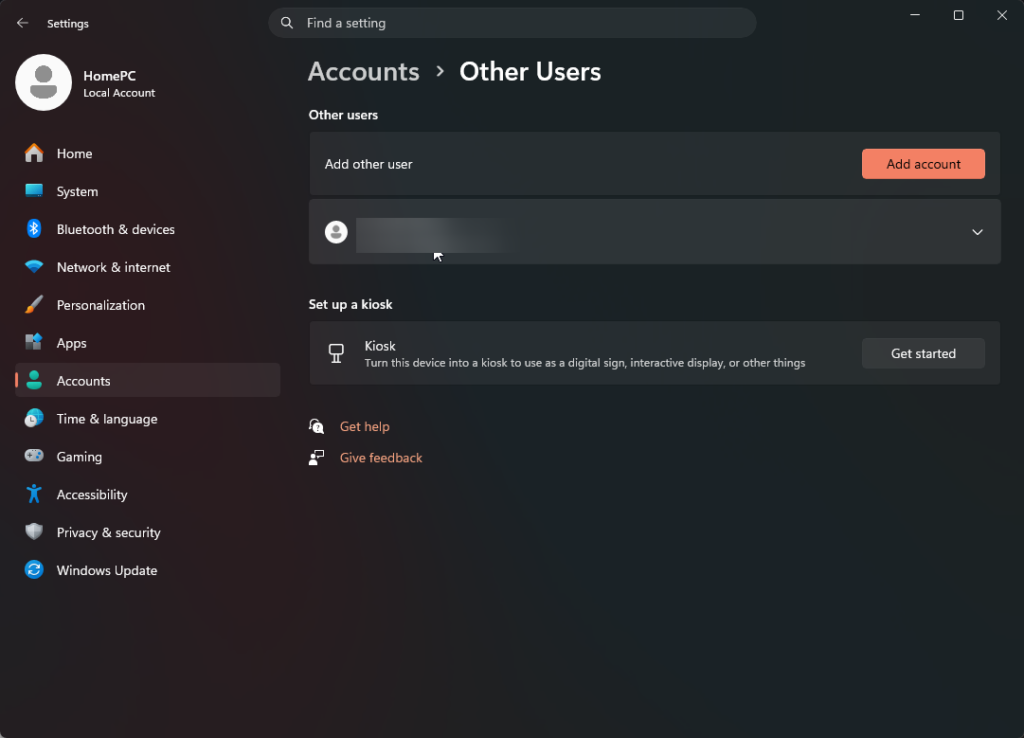Click the Accessibility figure icon

pyautogui.click(x=34, y=494)
